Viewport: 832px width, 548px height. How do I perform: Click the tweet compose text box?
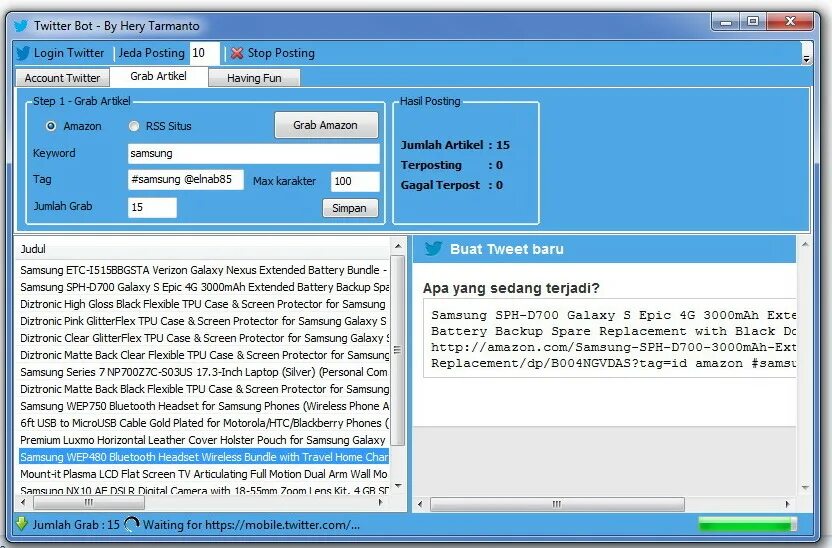click(x=610, y=338)
